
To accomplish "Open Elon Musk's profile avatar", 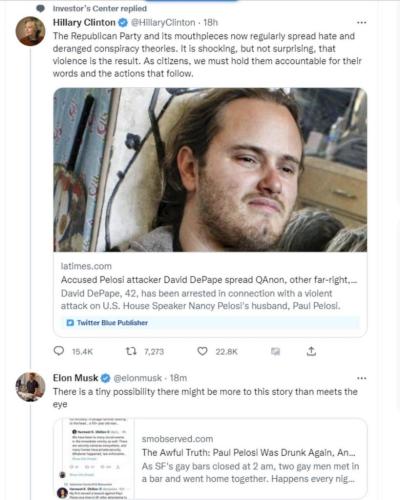I will click(x=30, y=387).
